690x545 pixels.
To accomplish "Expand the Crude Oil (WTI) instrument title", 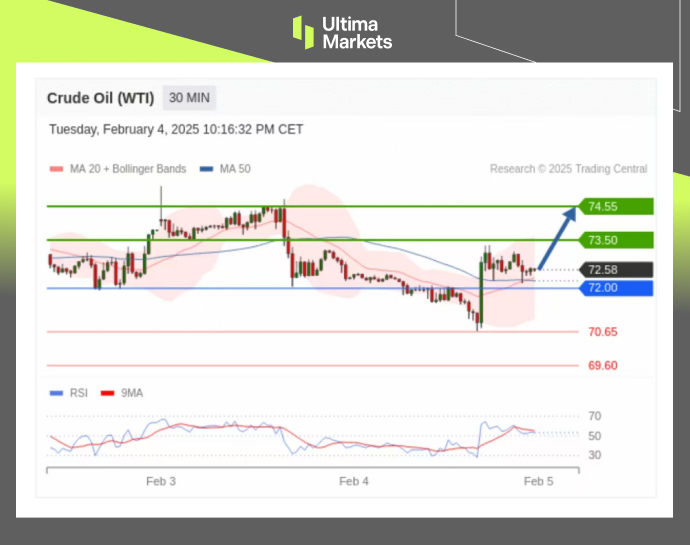I will point(100,98).
